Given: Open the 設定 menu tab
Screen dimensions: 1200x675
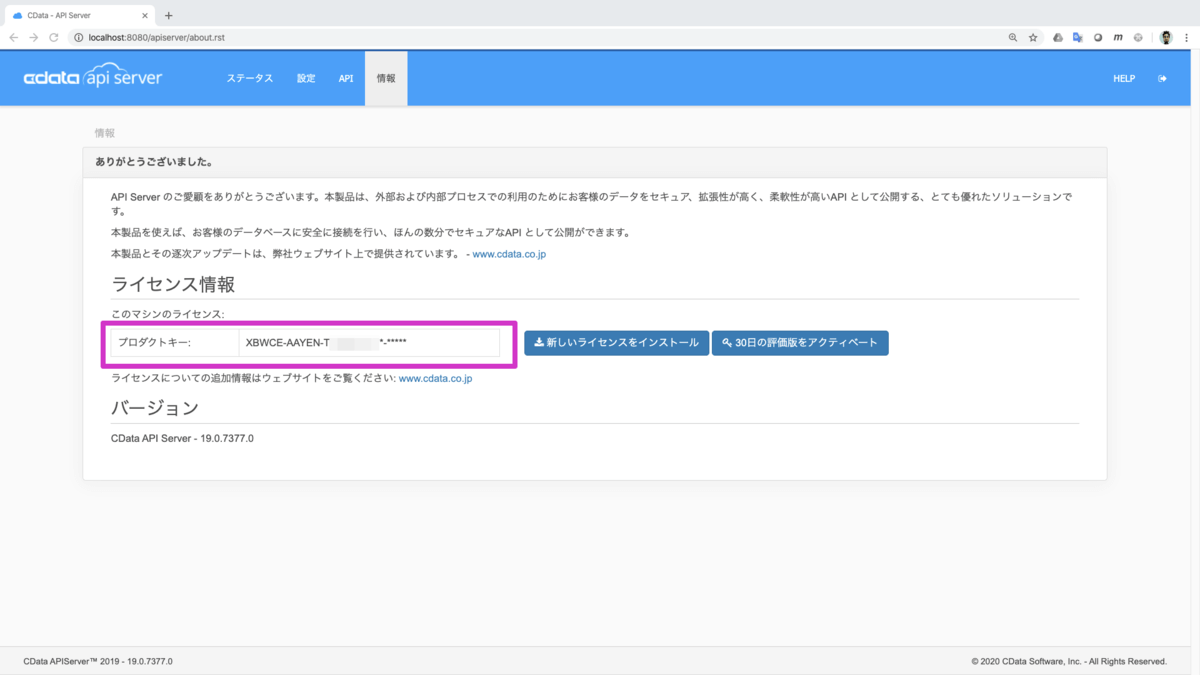Looking at the screenshot, I should (306, 78).
